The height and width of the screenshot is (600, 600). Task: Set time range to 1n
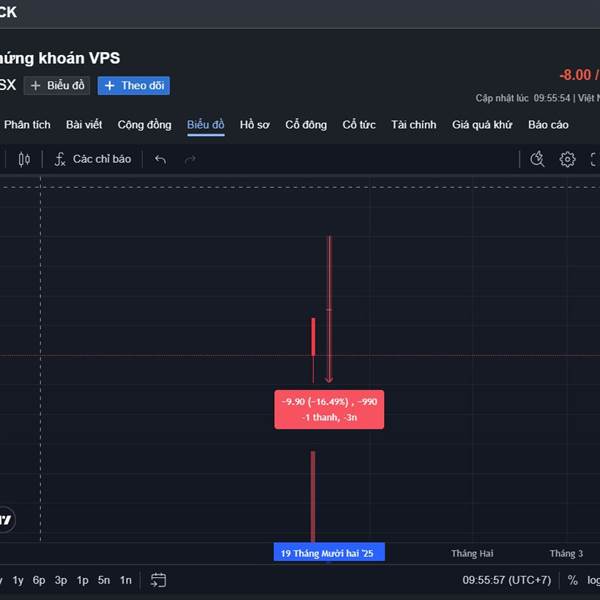click(x=126, y=580)
